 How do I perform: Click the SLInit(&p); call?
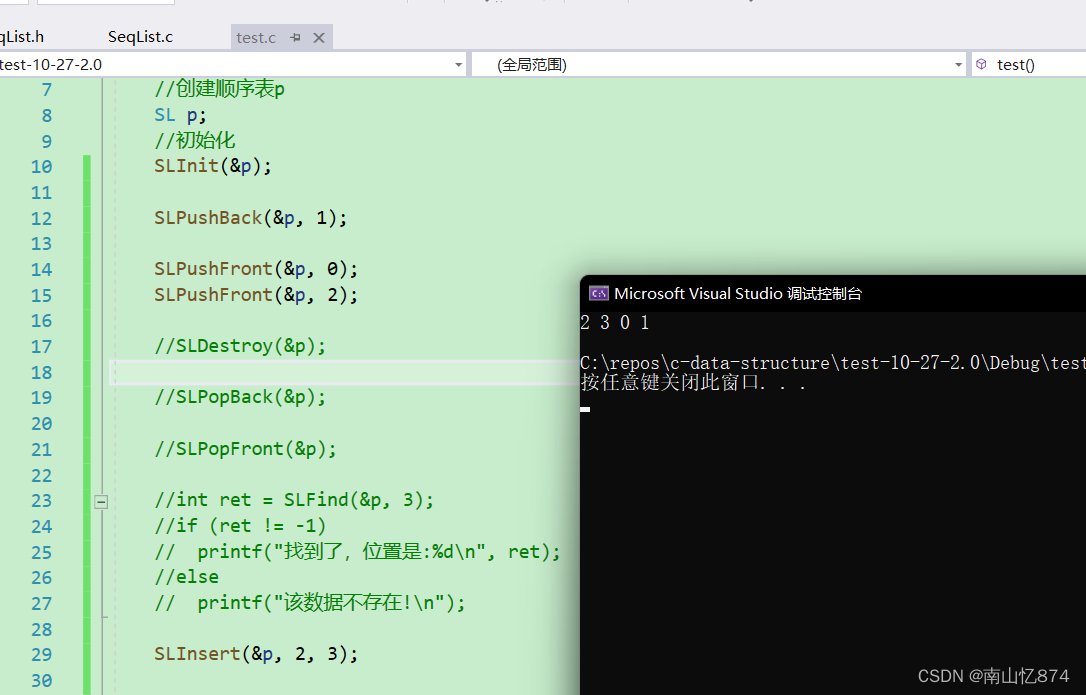213,166
